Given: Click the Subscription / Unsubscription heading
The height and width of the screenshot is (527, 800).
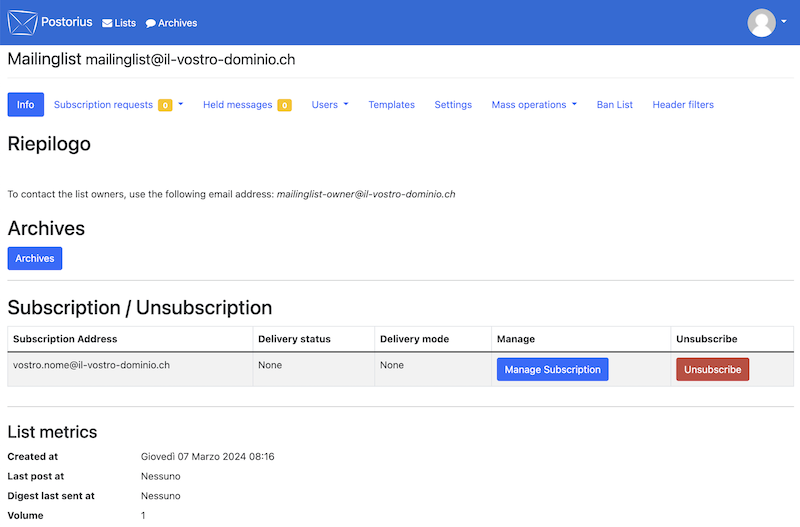Looking at the screenshot, I should 140,308.
